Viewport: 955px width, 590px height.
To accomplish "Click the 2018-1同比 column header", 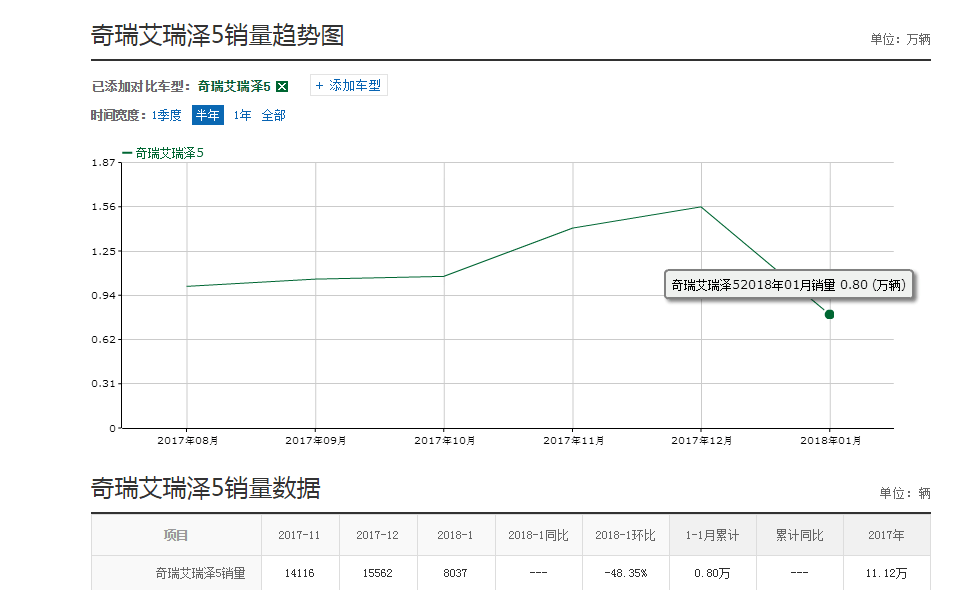I will [x=538, y=535].
